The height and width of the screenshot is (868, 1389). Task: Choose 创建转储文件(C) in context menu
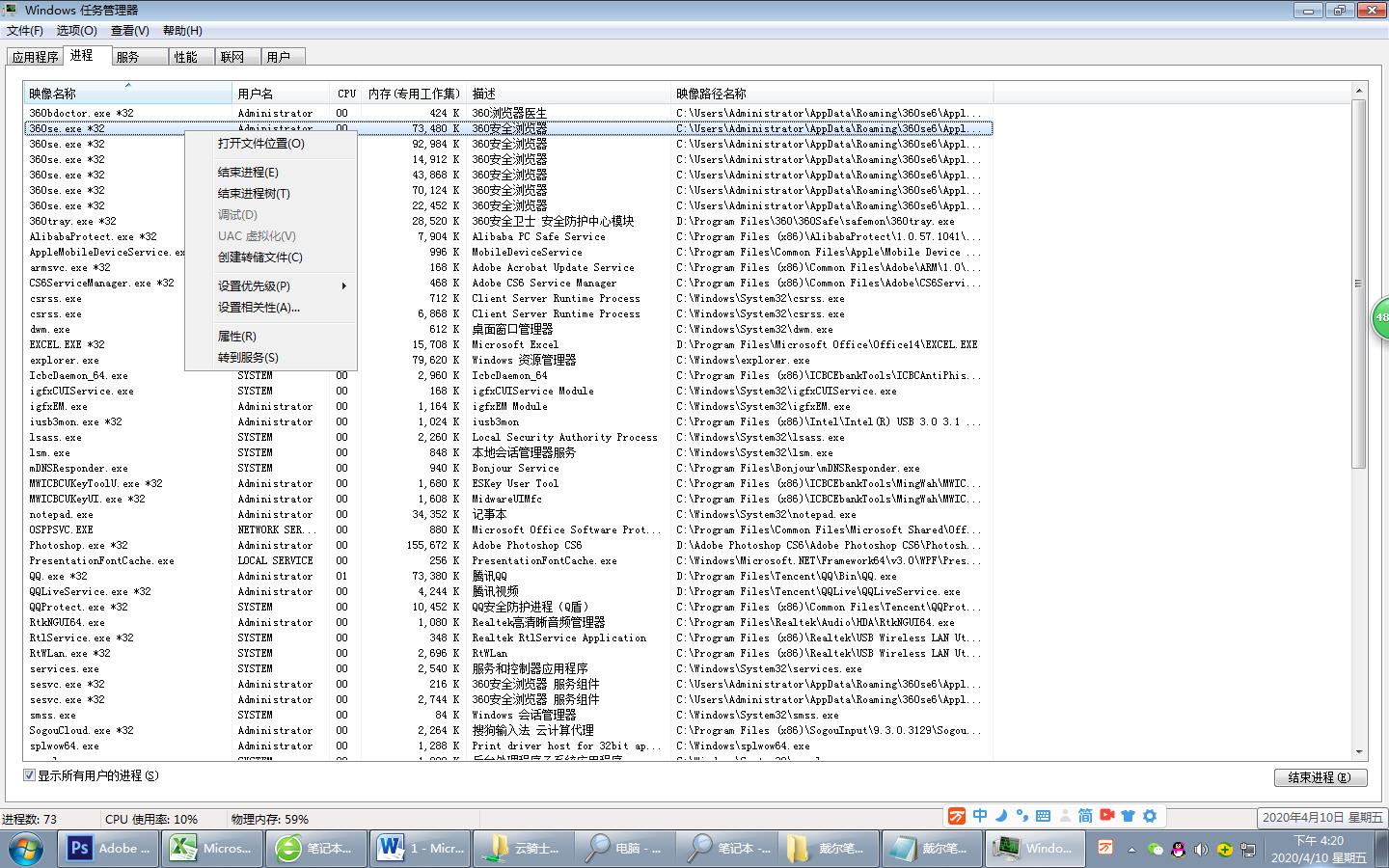271,258
